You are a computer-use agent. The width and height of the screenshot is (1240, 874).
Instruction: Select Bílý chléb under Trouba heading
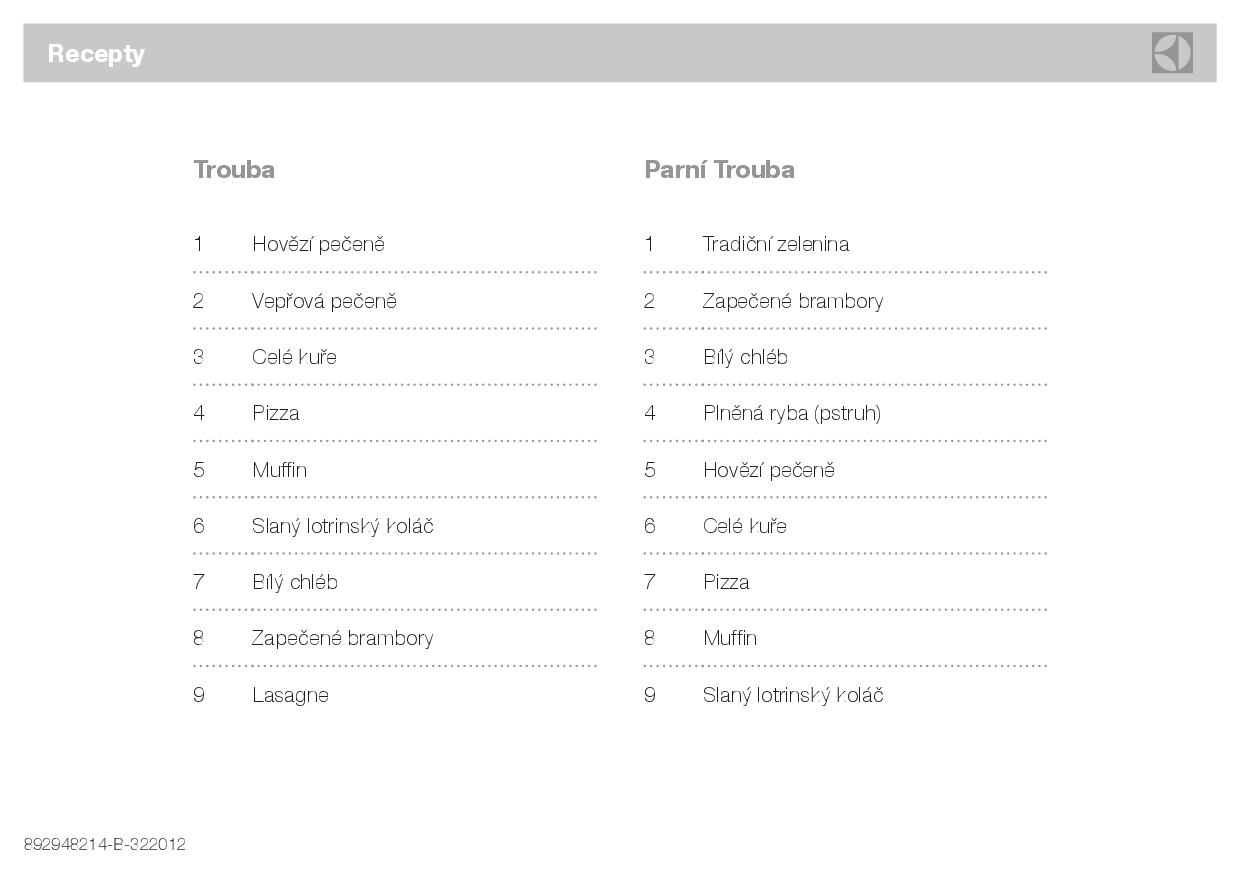[x=294, y=582]
